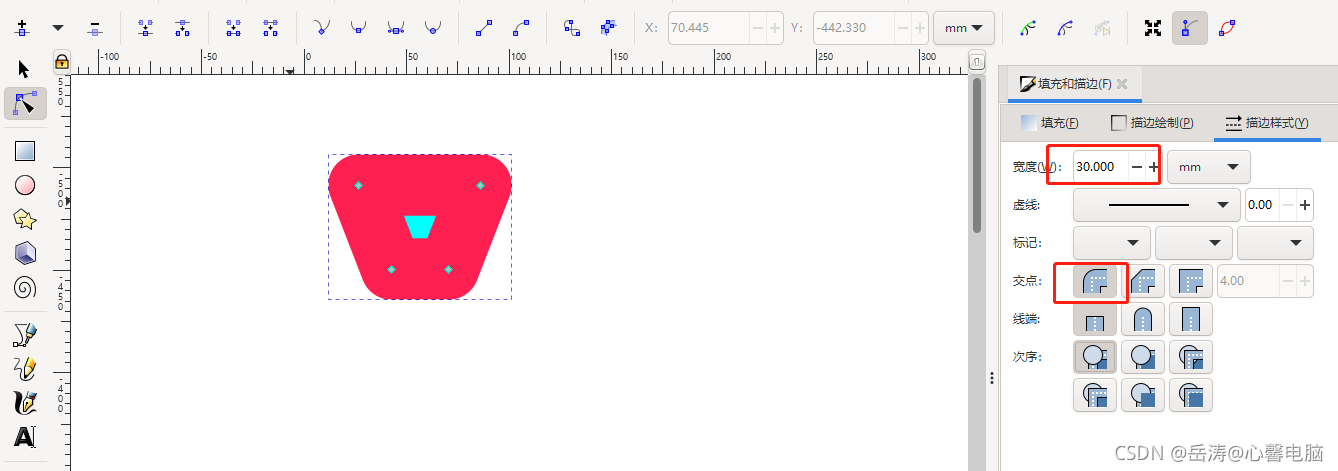Switch to the 描边绘制(P) tab
This screenshot has height=471, width=1338.
pyautogui.click(x=1152, y=123)
